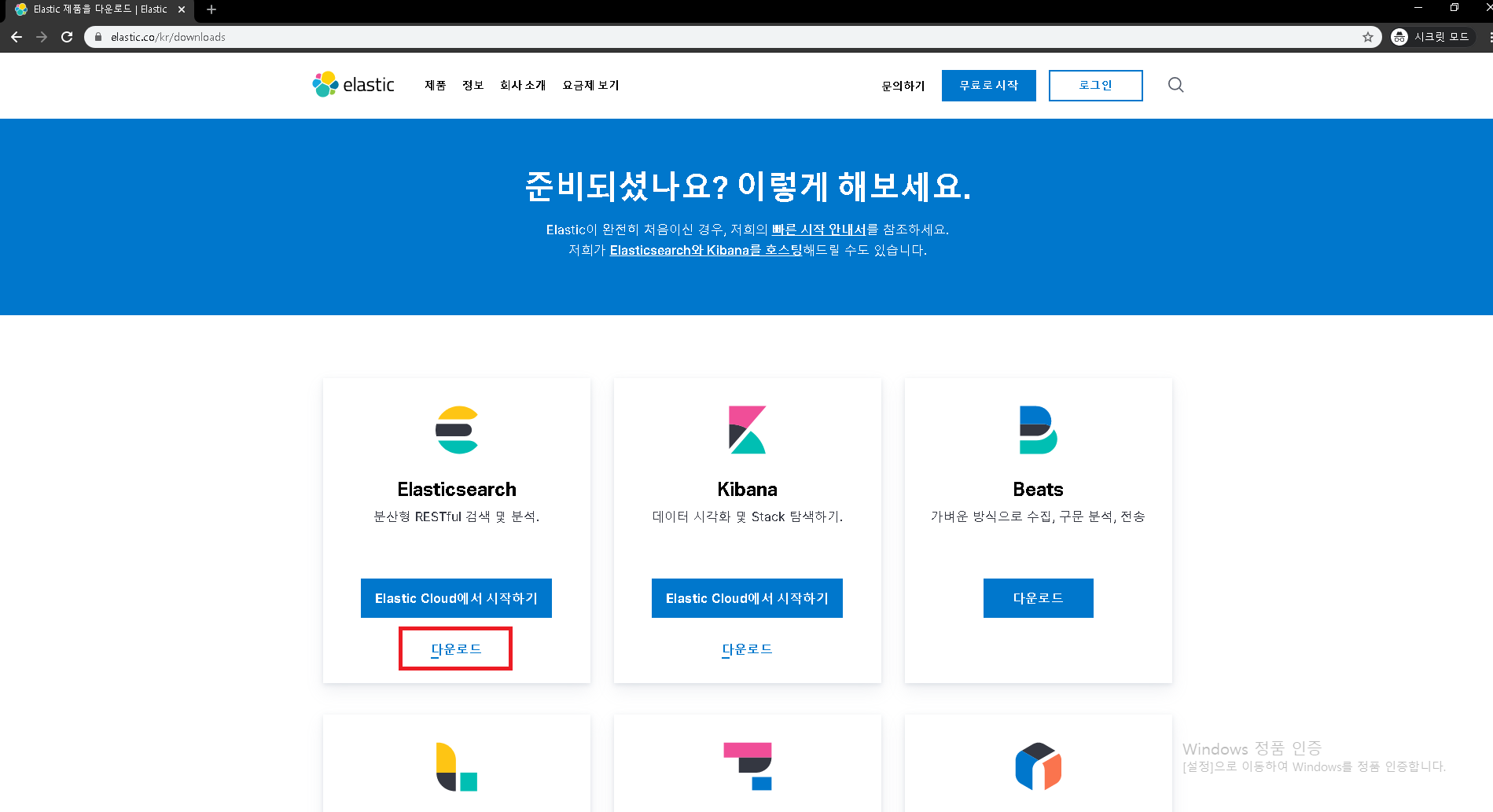
Task: Click the pink and blue product icon in the bottom middle card
Action: [748, 766]
